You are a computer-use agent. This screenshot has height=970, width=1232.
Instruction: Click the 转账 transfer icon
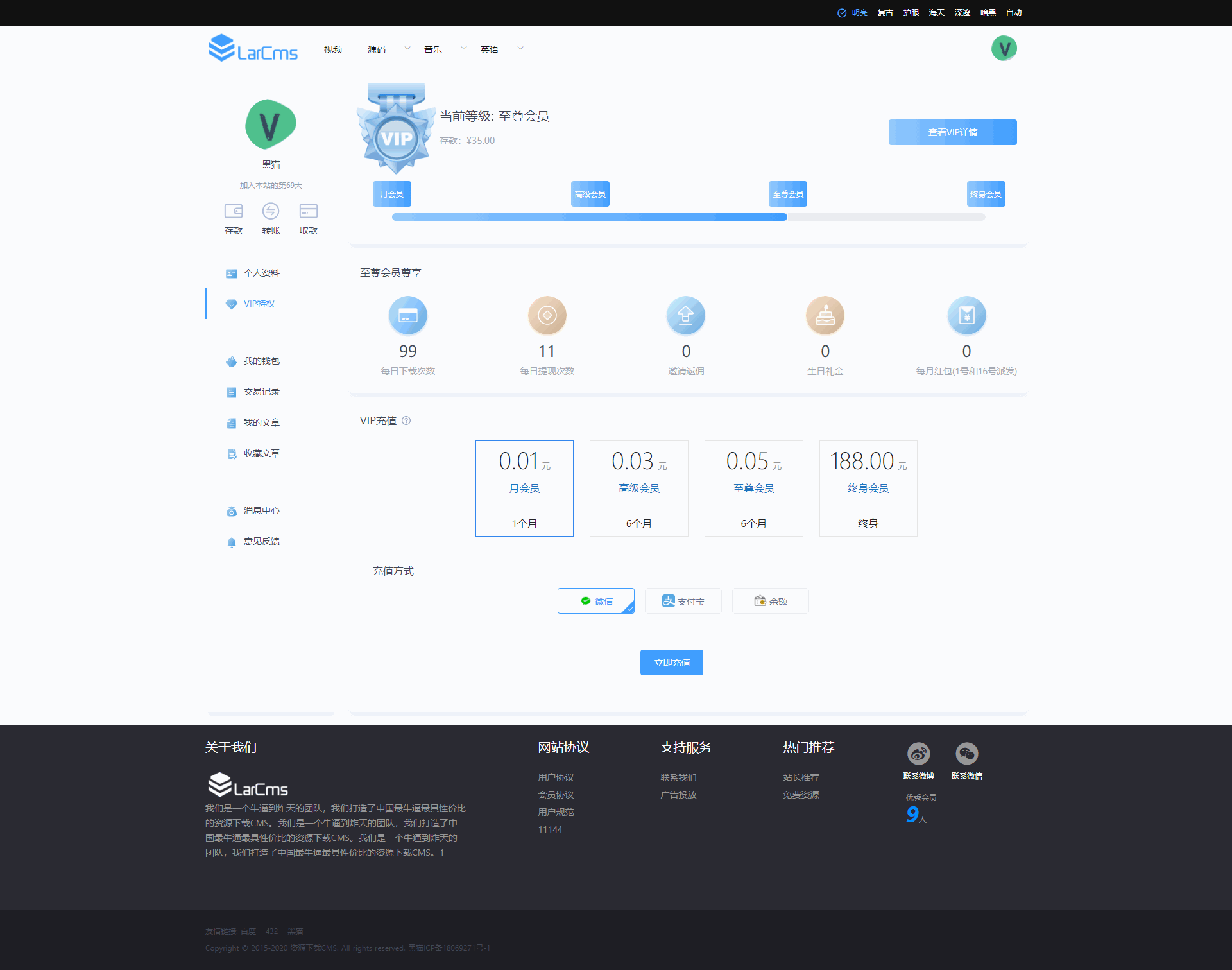(x=271, y=211)
